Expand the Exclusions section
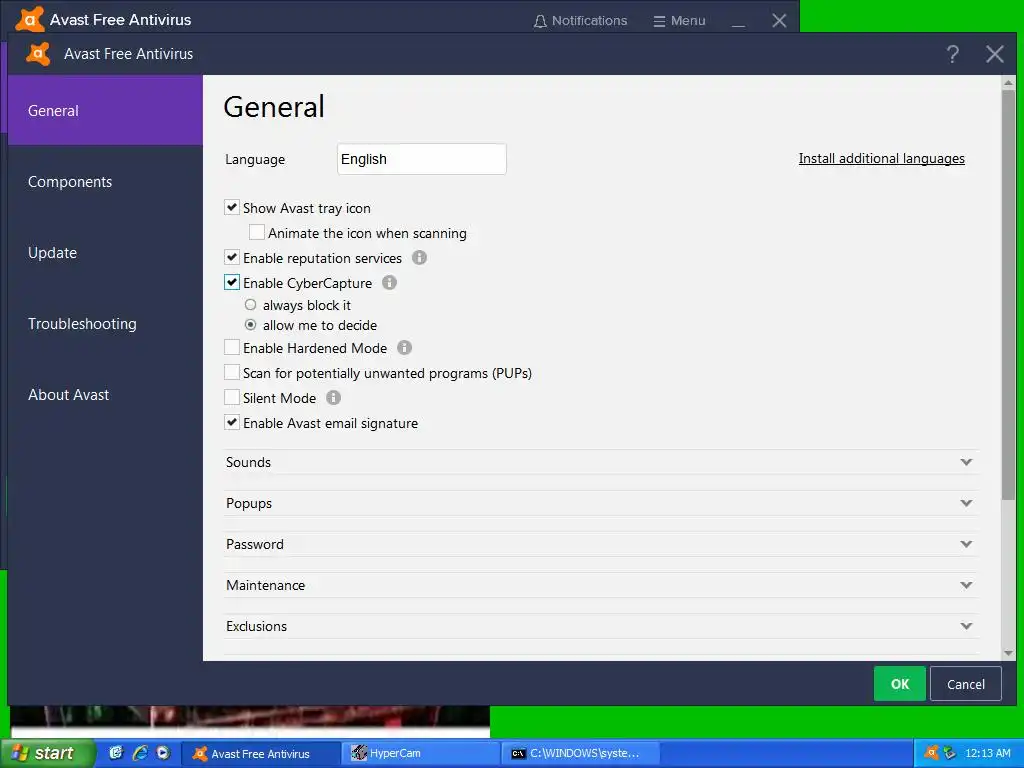Image resolution: width=1024 pixels, height=768 pixels. tap(600, 626)
